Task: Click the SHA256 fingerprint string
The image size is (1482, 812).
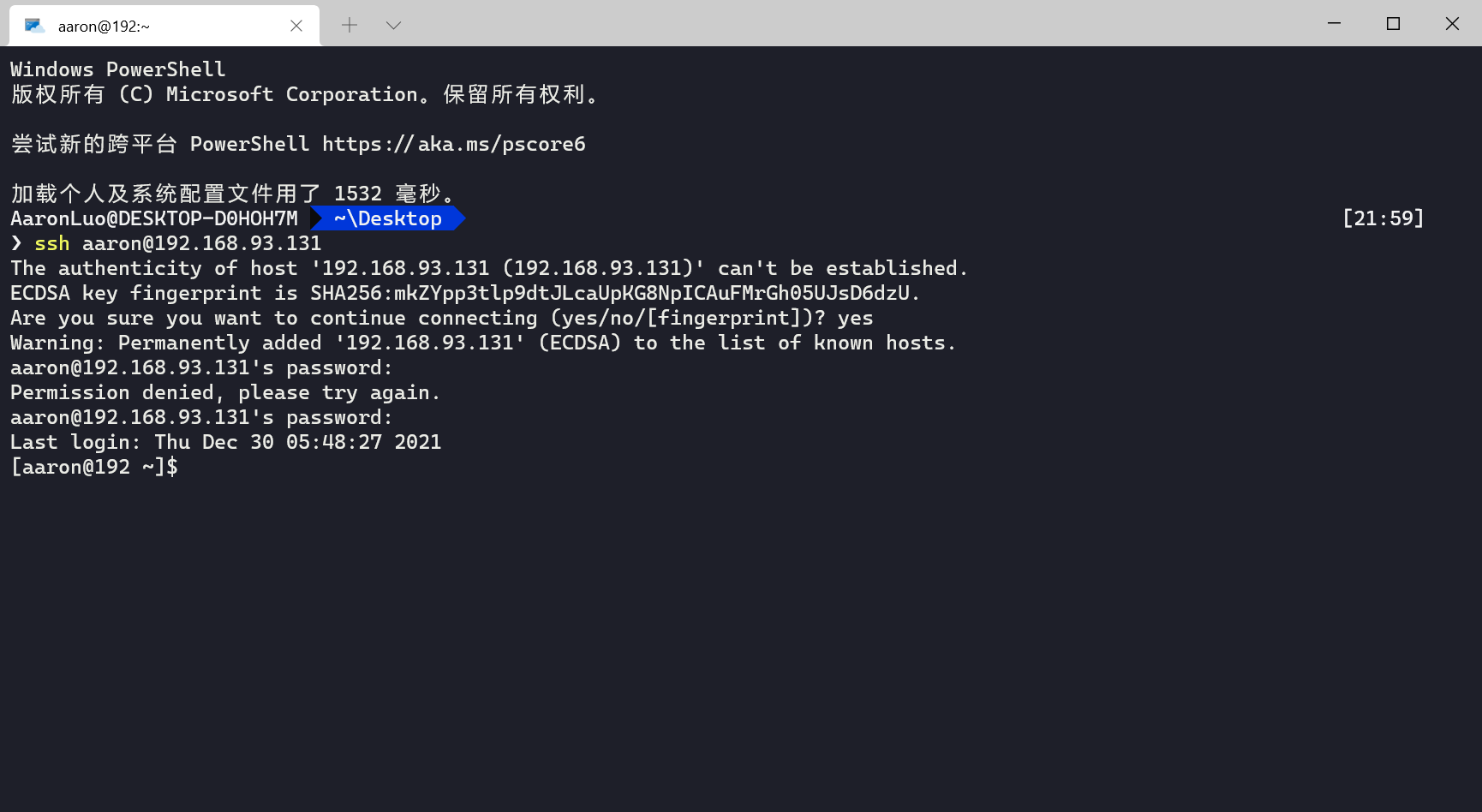Action: (x=613, y=293)
